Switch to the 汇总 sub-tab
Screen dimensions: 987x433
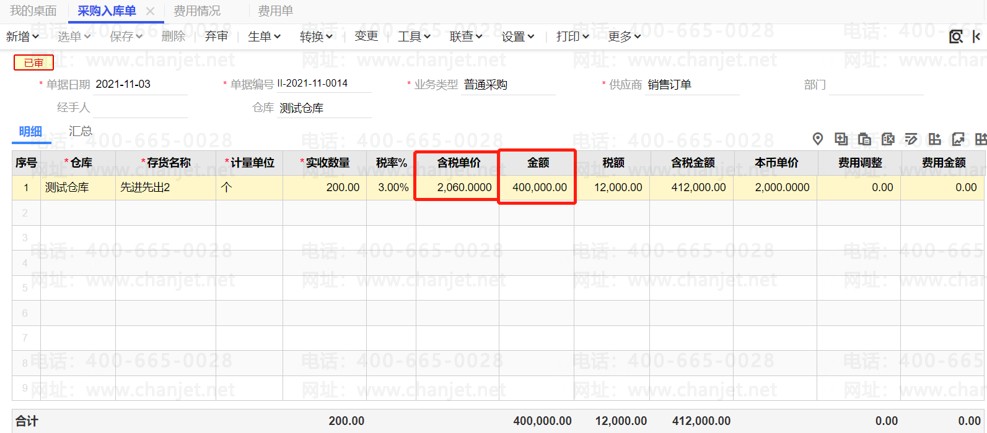[x=81, y=132]
